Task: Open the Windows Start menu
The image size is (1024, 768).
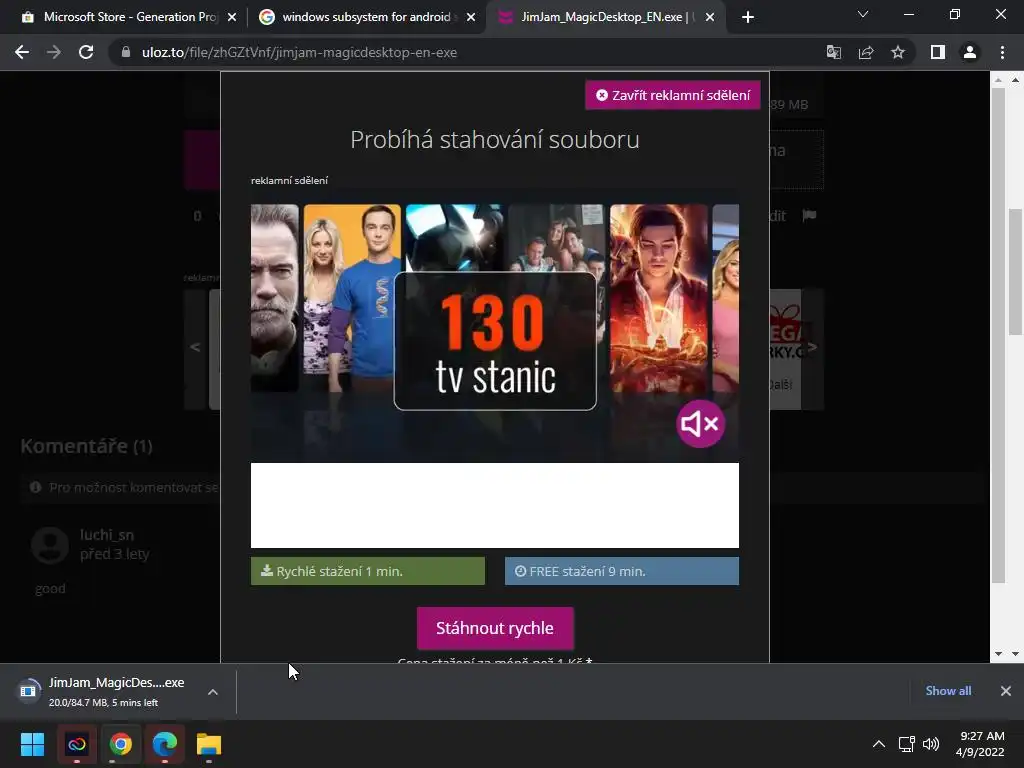Action: (x=32, y=744)
